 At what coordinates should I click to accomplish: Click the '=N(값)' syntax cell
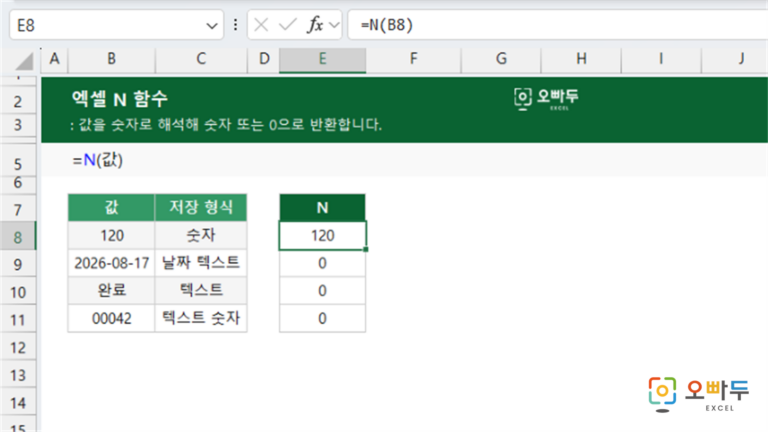97,160
